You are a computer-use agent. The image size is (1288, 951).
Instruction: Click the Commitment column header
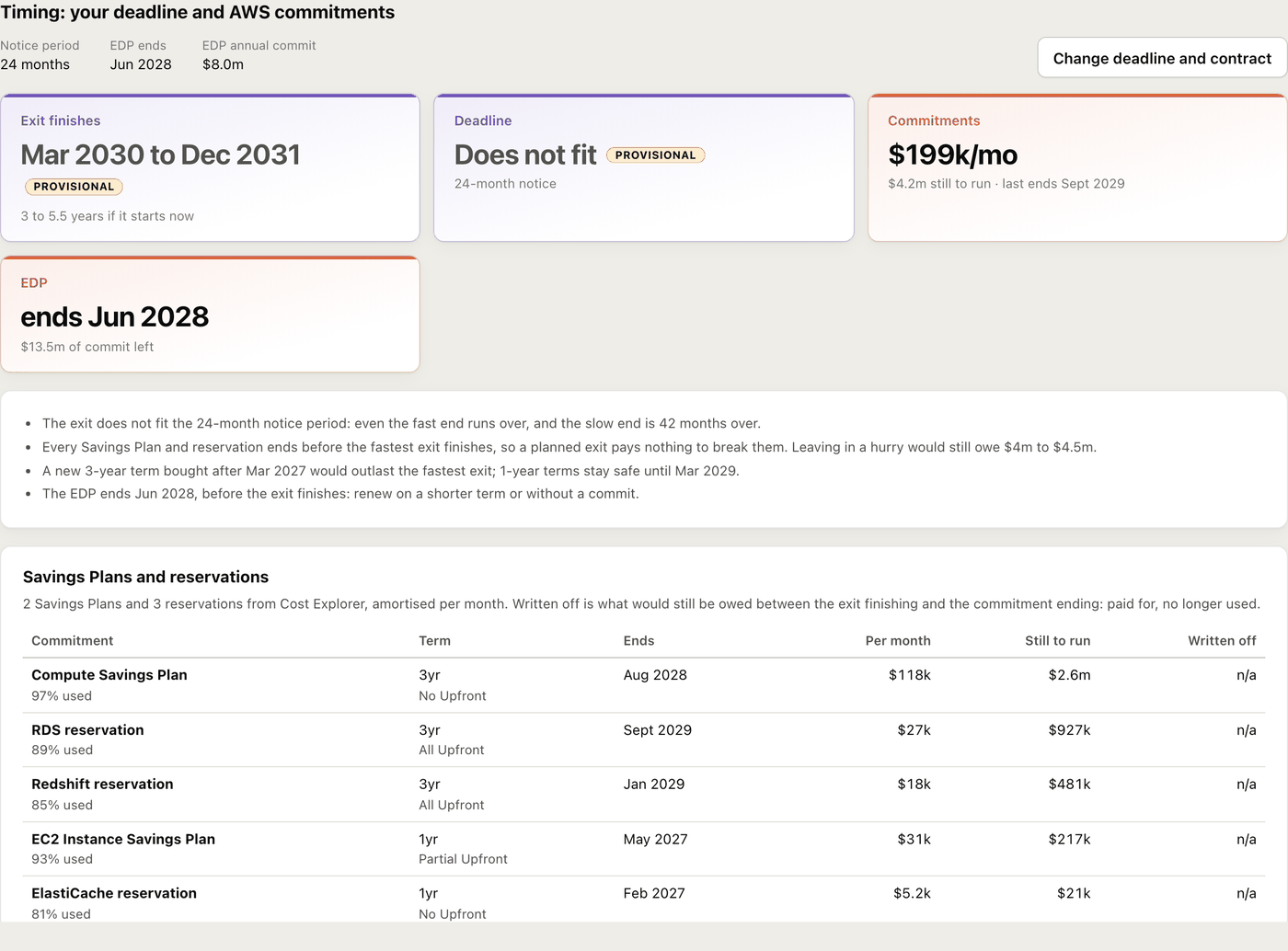[x=73, y=641]
